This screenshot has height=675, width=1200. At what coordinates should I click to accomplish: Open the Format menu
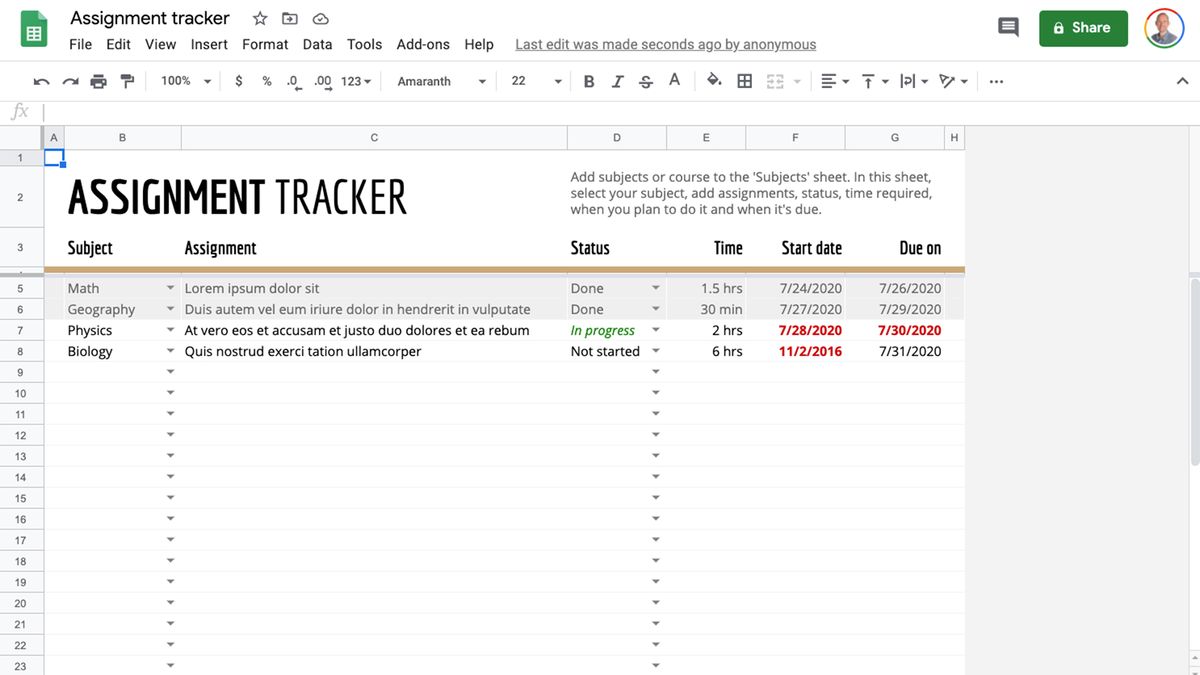tap(264, 44)
